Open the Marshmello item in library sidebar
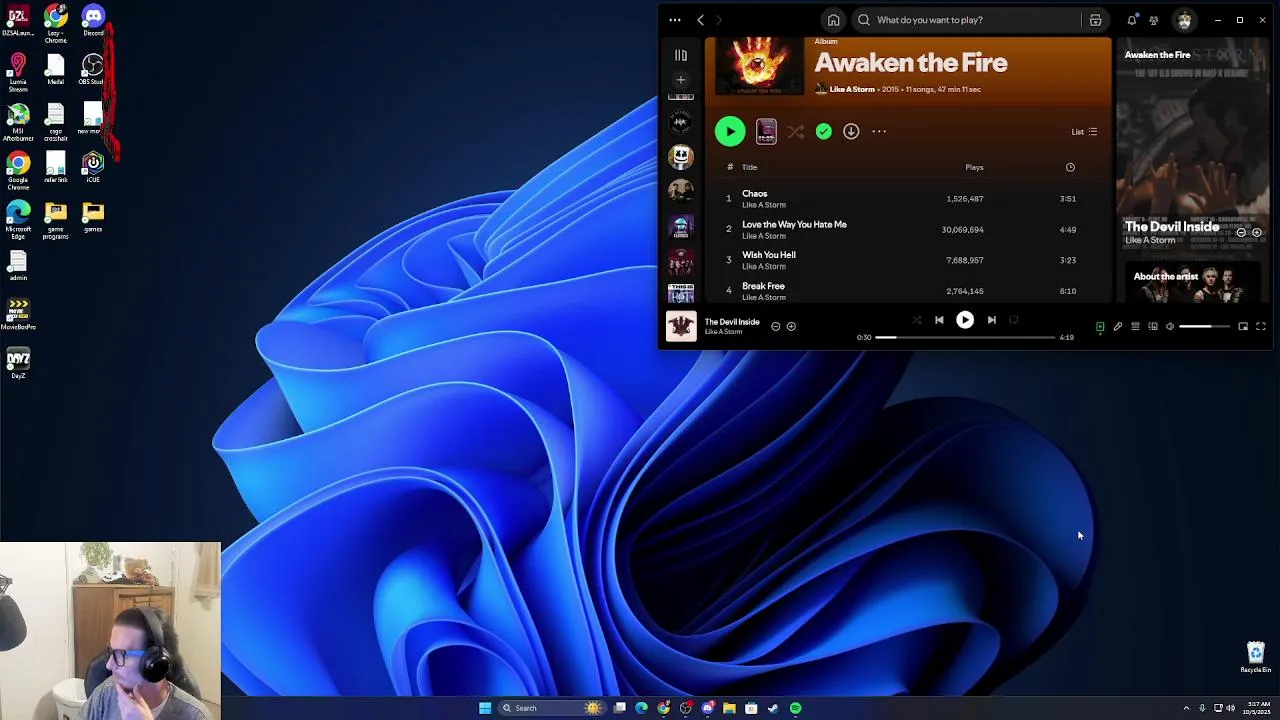This screenshot has height=720, width=1280. tap(681, 157)
